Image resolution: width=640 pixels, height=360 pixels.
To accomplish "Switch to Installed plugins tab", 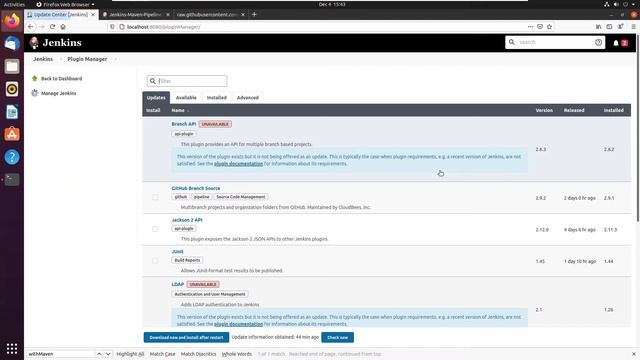I will (216, 98).
